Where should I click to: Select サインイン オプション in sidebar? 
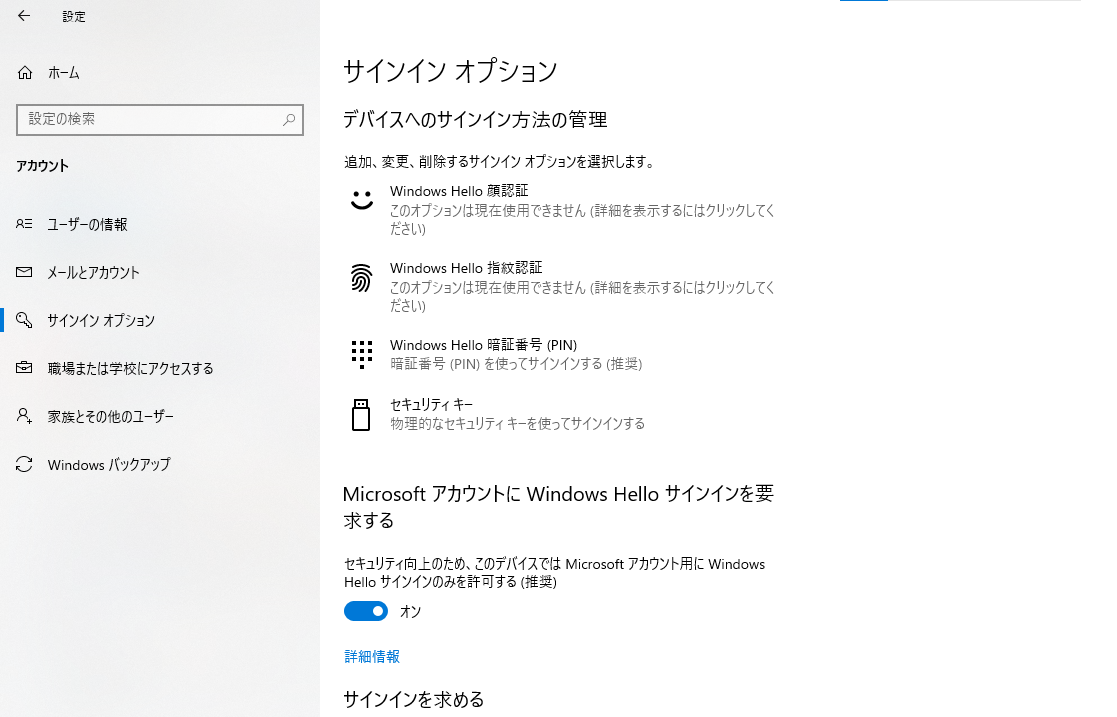click(160, 320)
